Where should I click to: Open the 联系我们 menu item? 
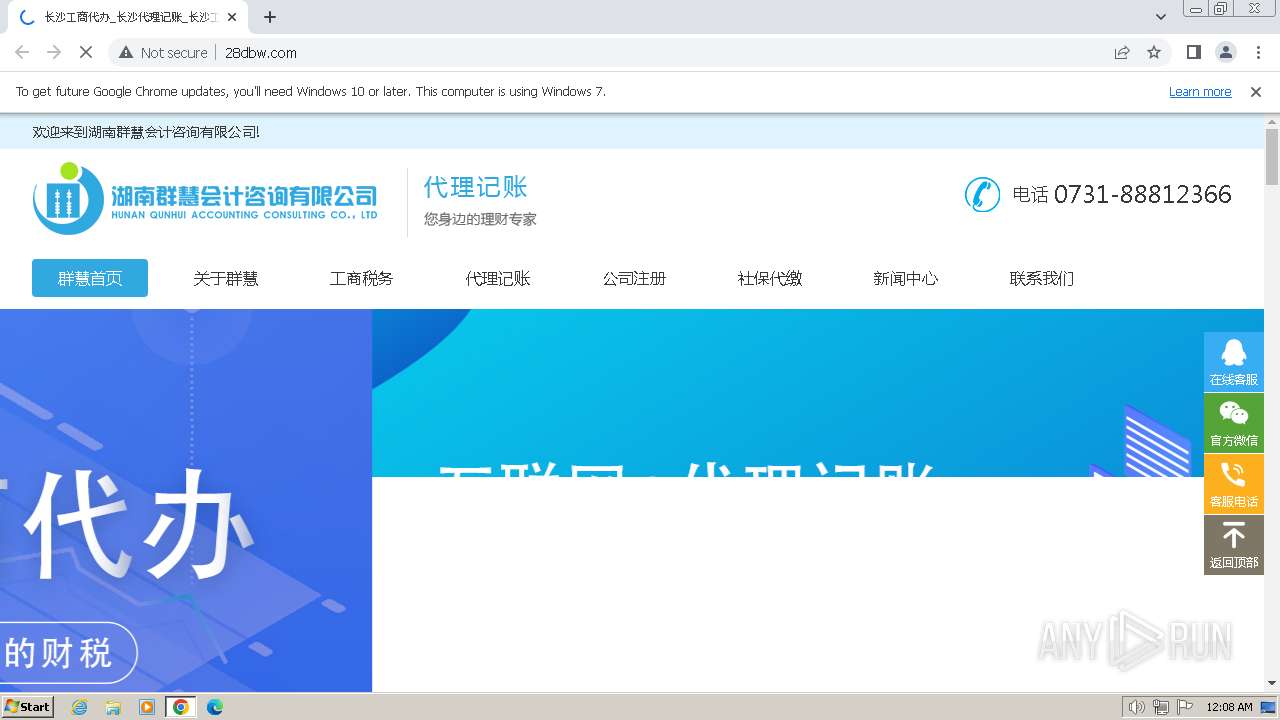1042,278
